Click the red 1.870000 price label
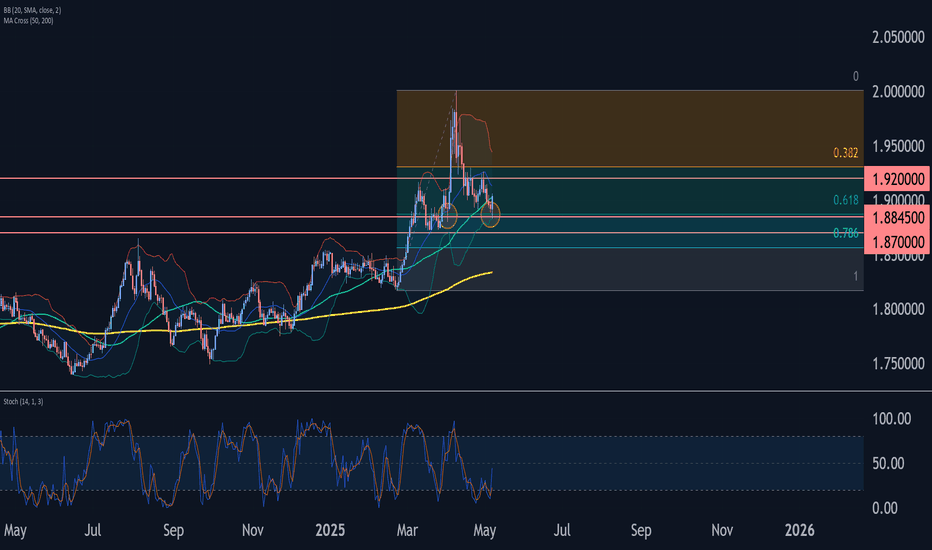 pyautogui.click(x=897, y=242)
